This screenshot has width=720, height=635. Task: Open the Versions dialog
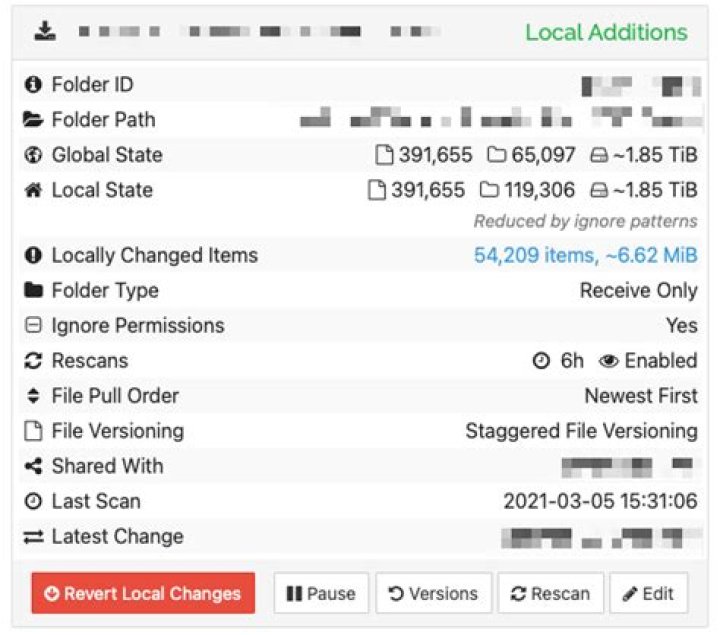[433, 593]
